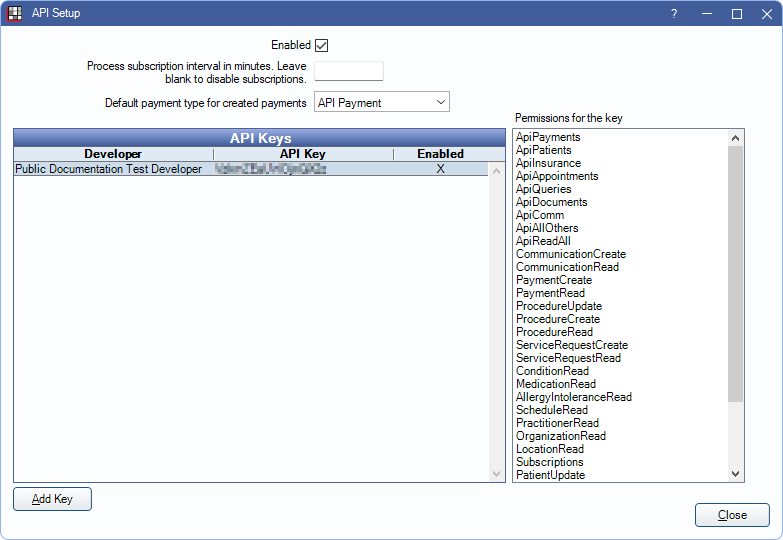Sort by Developer column header
The height and width of the screenshot is (540, 783).
click(113, 154)
